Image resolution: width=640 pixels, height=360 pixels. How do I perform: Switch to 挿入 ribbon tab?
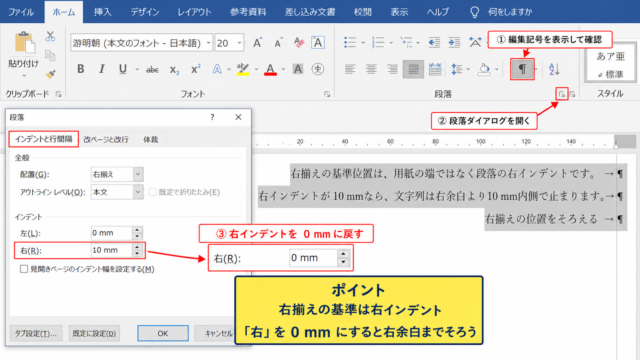point(102,12)
